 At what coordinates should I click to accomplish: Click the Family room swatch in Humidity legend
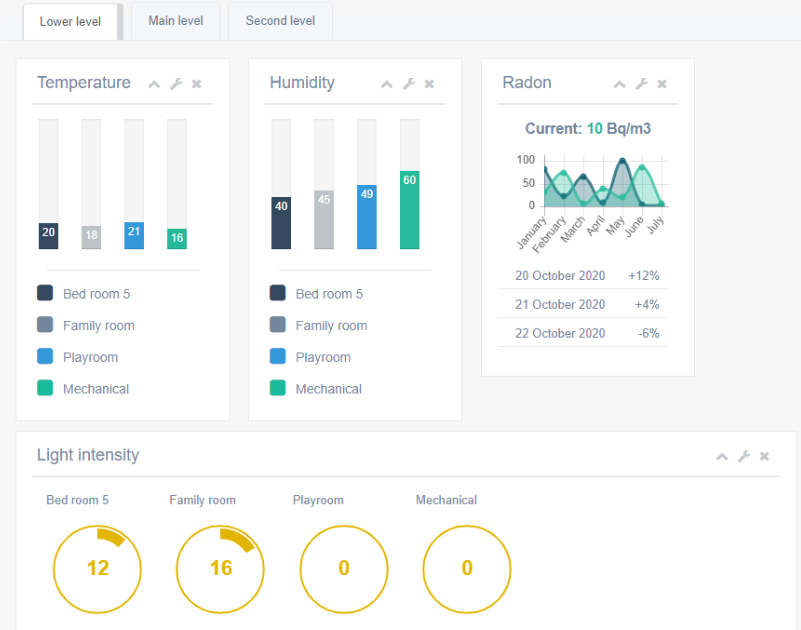[277, 325]
